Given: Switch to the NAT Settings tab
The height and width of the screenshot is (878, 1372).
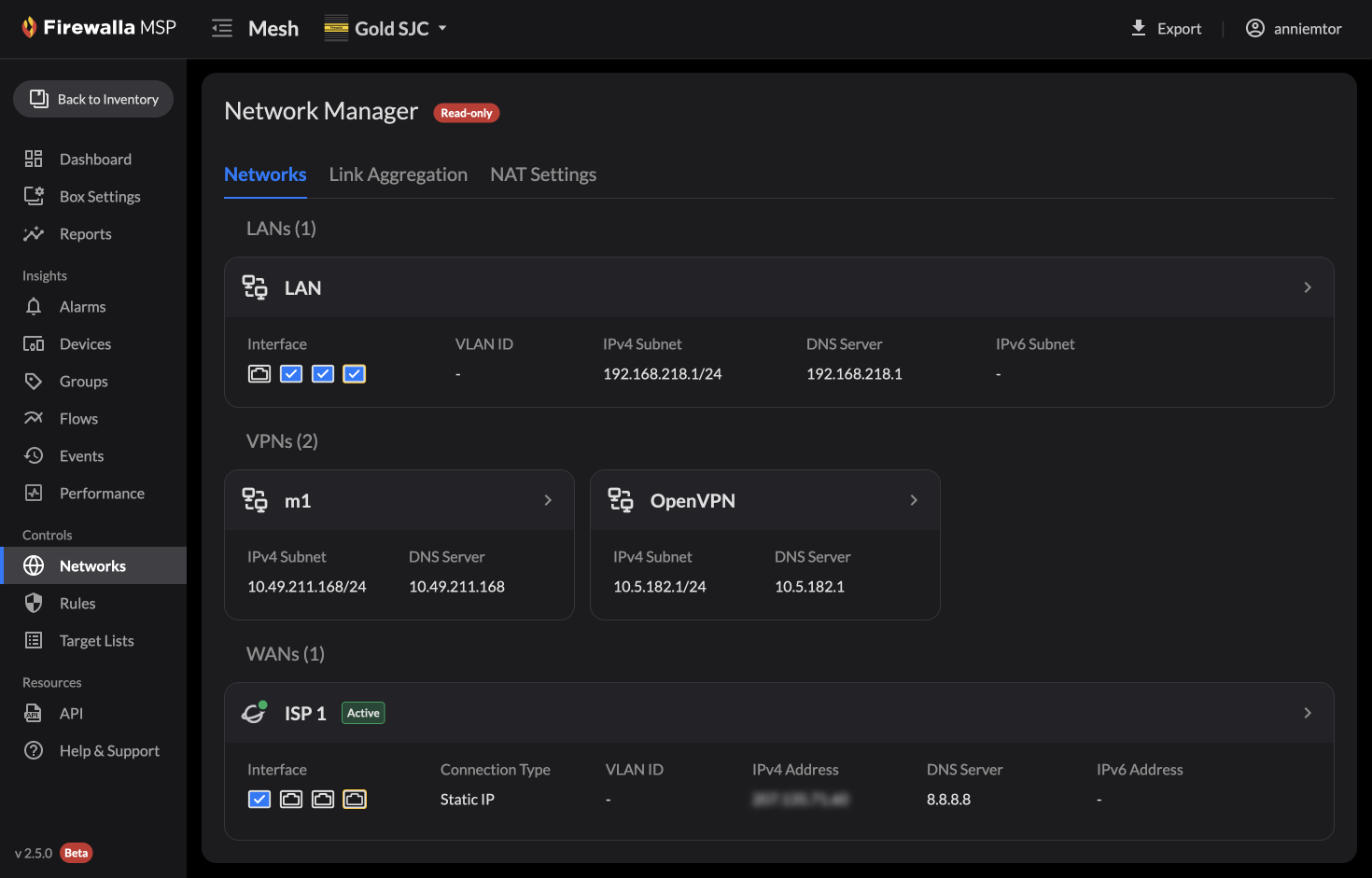Looking at the screenshot, I should [x=543, y=174].
